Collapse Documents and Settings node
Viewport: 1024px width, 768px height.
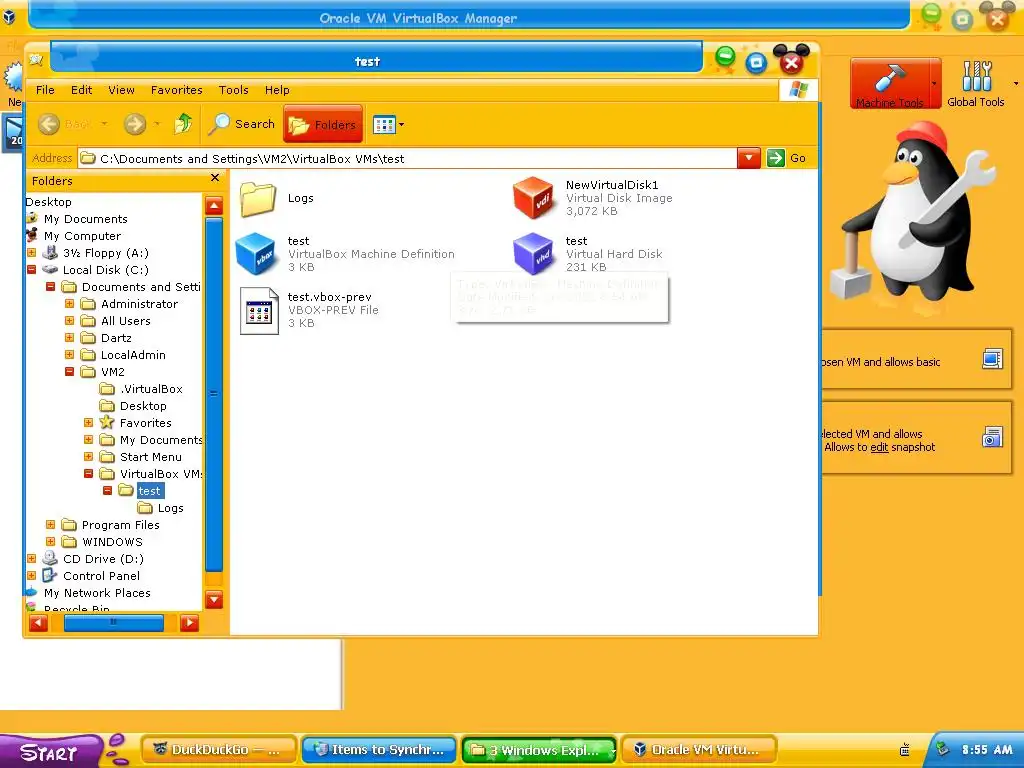[50, 287]
